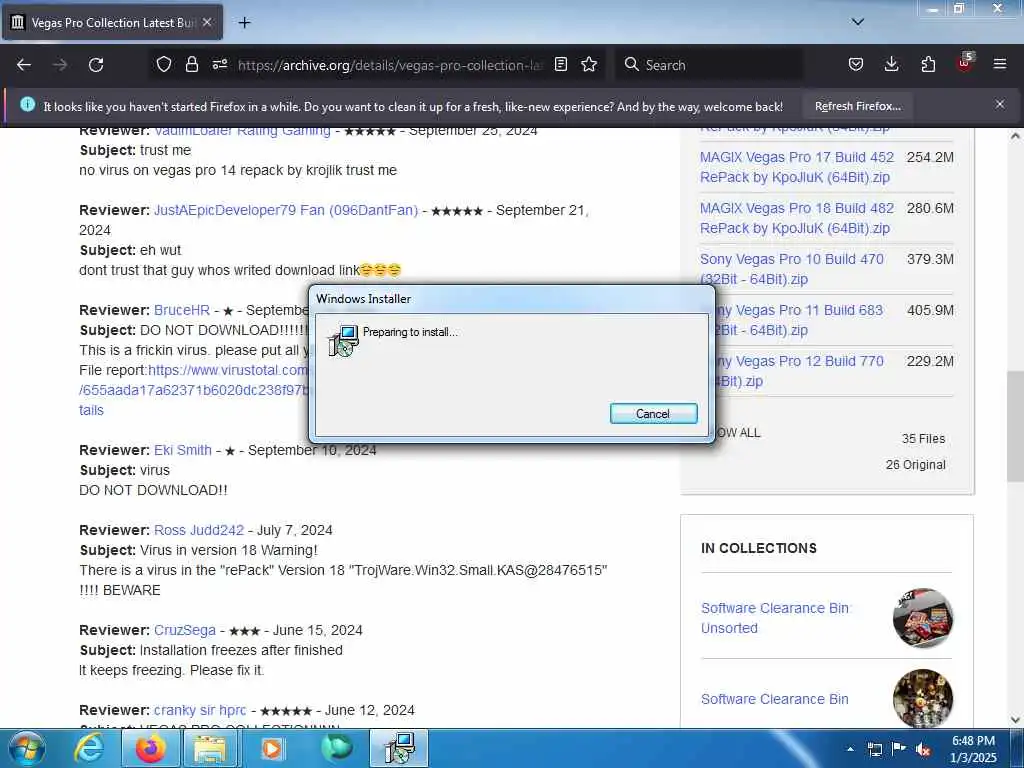Click the Software Clearance Bin thumbnail image
The height and width of the screenshot is (768, 1024).
coord(922,698)
